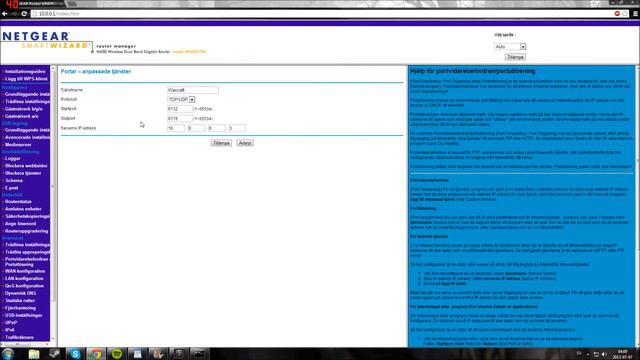Open WAN-konfiguration in sidebar
The height and width of the screenshot is (360, 640).
[25, 271]
